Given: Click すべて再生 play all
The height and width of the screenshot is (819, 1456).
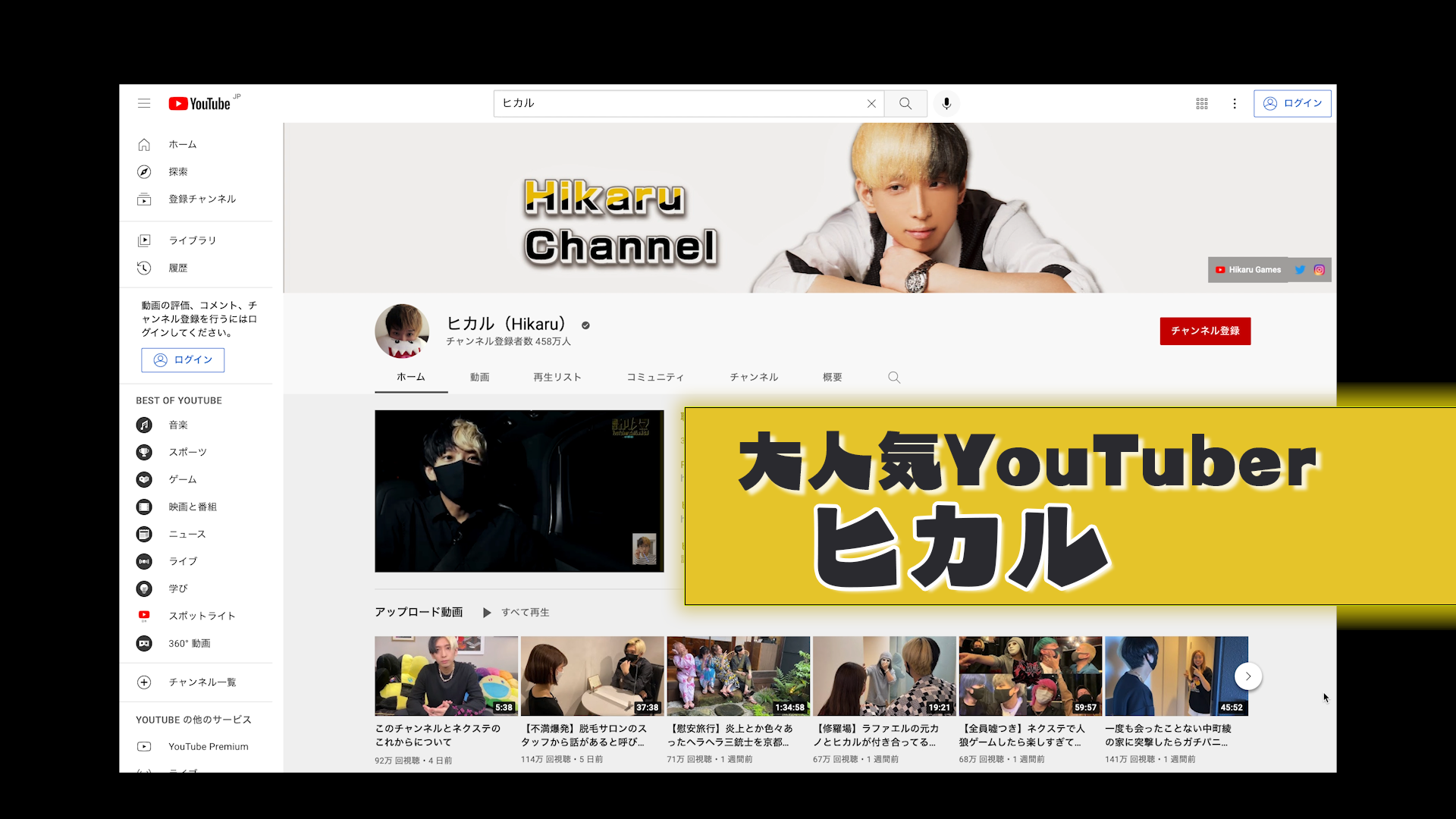Looking at the screenshot, I should [x=517, y=613].
